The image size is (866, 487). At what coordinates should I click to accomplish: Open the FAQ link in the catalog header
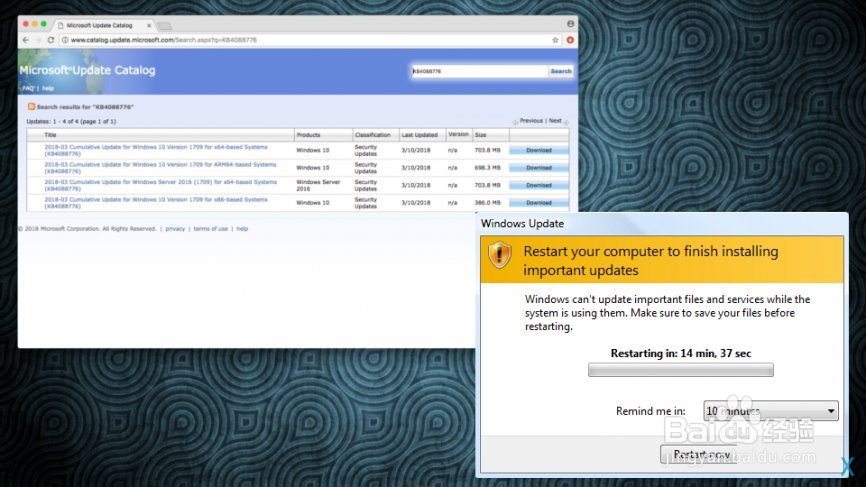tap(28, 88)
